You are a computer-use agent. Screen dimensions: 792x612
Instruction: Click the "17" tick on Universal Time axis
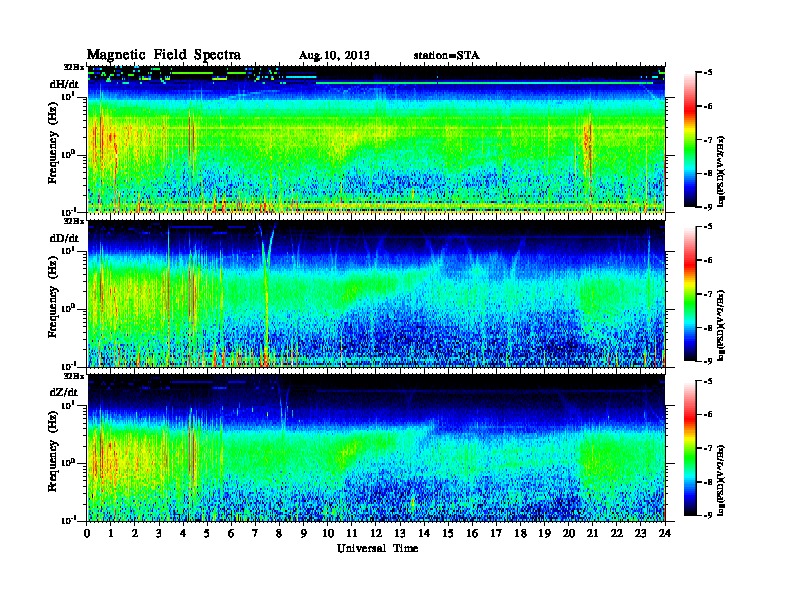click(x=496, y=533)
